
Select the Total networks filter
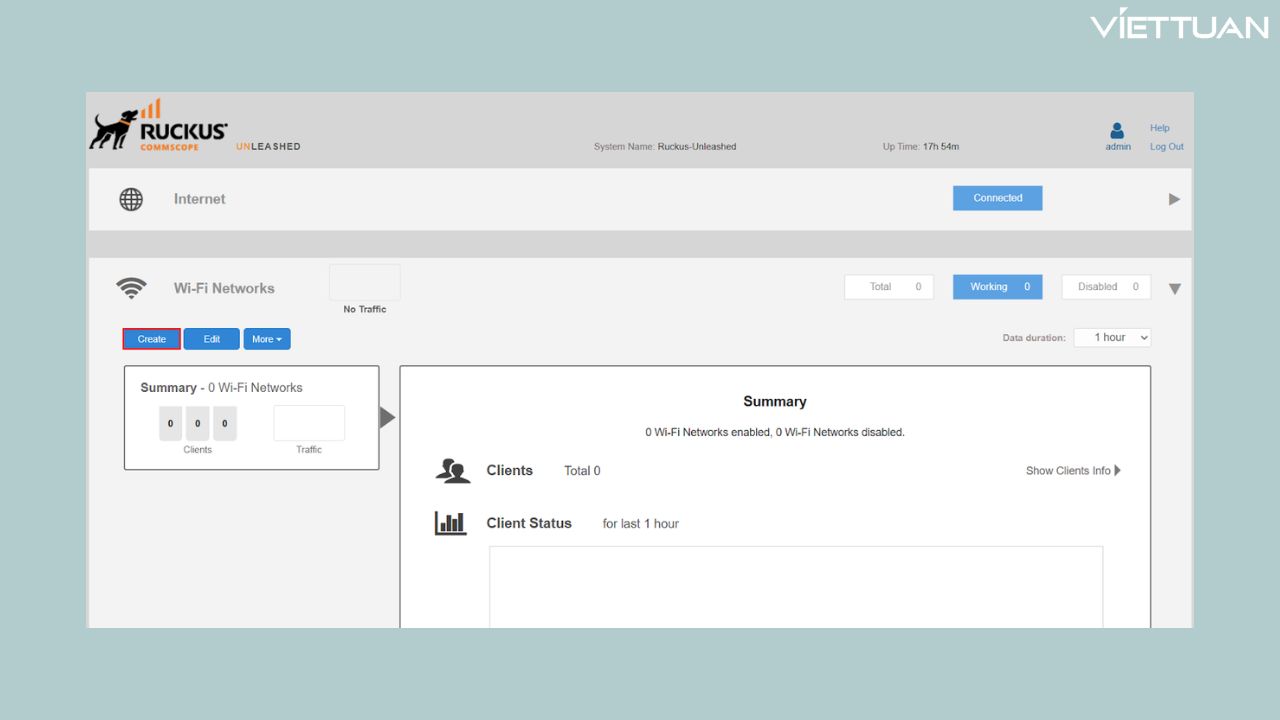pyautogui.click(x=888, y=287)
